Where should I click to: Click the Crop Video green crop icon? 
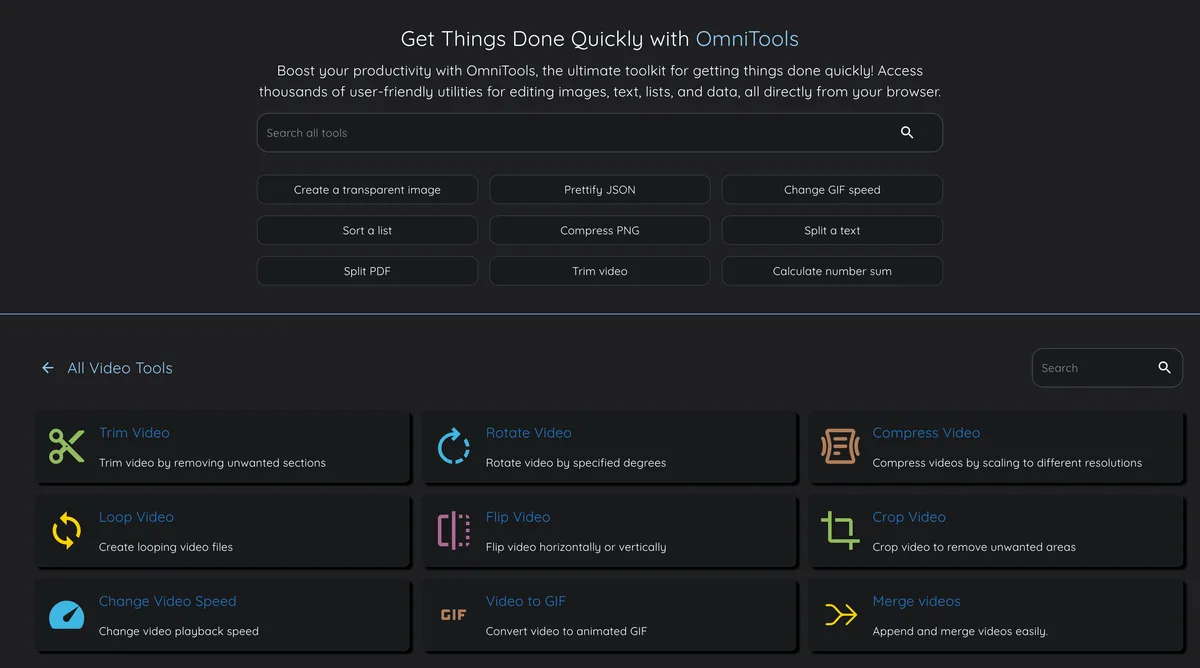840,530
